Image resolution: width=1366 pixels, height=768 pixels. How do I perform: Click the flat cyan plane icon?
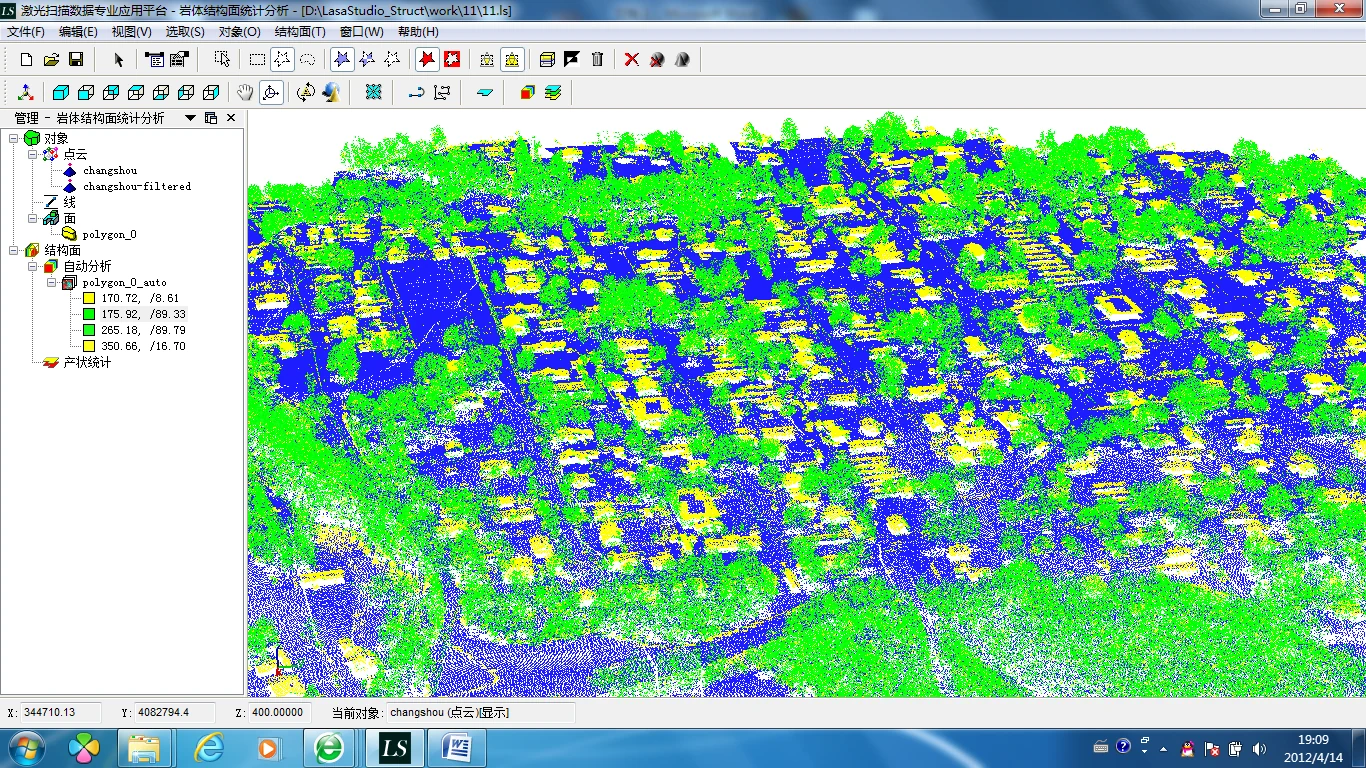click(x=485, y=93)
